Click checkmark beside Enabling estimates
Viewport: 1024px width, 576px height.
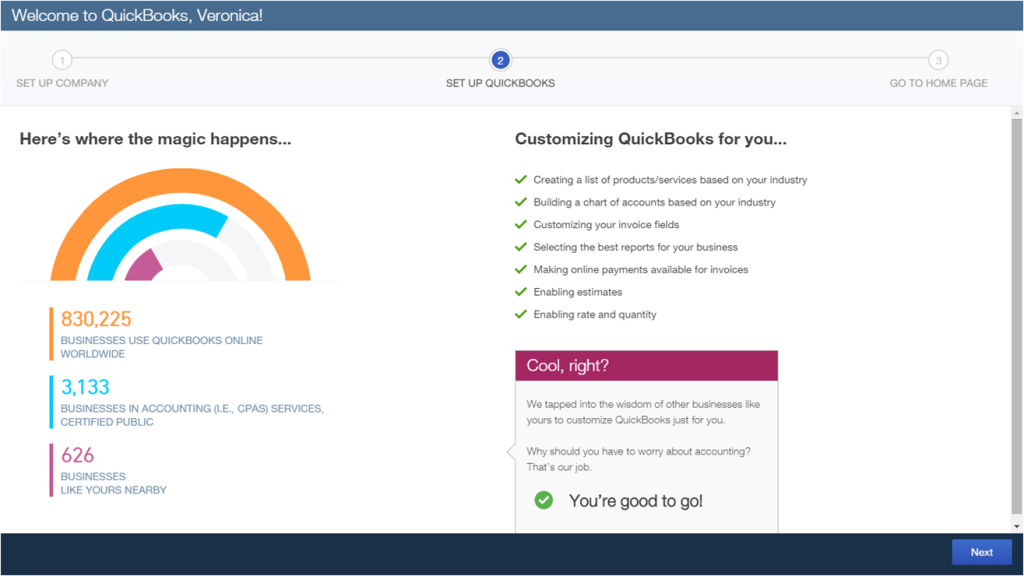point(520,292)
